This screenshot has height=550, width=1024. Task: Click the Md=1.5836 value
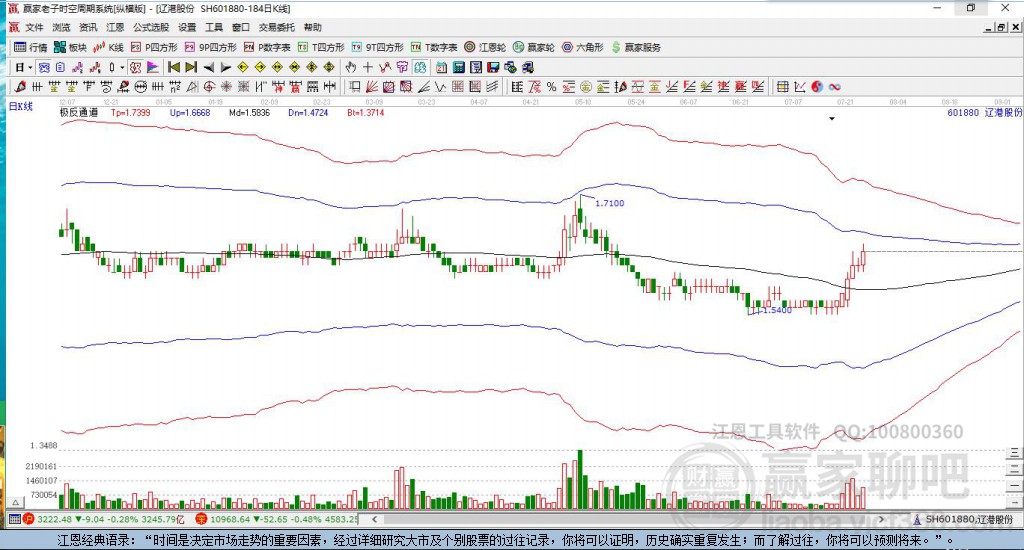point(249,112)
